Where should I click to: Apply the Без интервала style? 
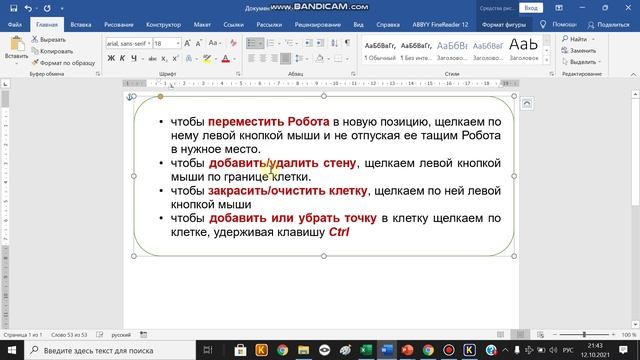[x=416, y=51]
